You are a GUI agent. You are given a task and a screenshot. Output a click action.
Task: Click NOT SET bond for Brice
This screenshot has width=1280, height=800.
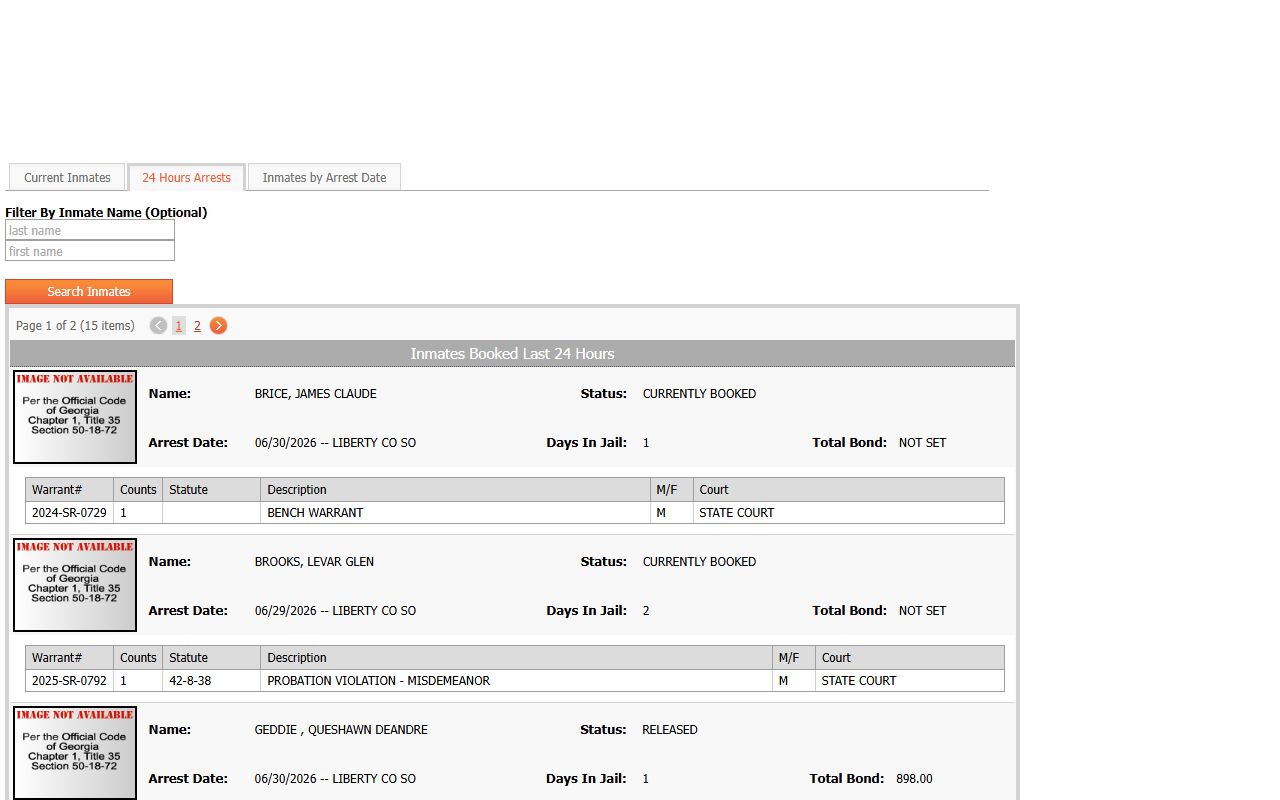click(922, 442)
